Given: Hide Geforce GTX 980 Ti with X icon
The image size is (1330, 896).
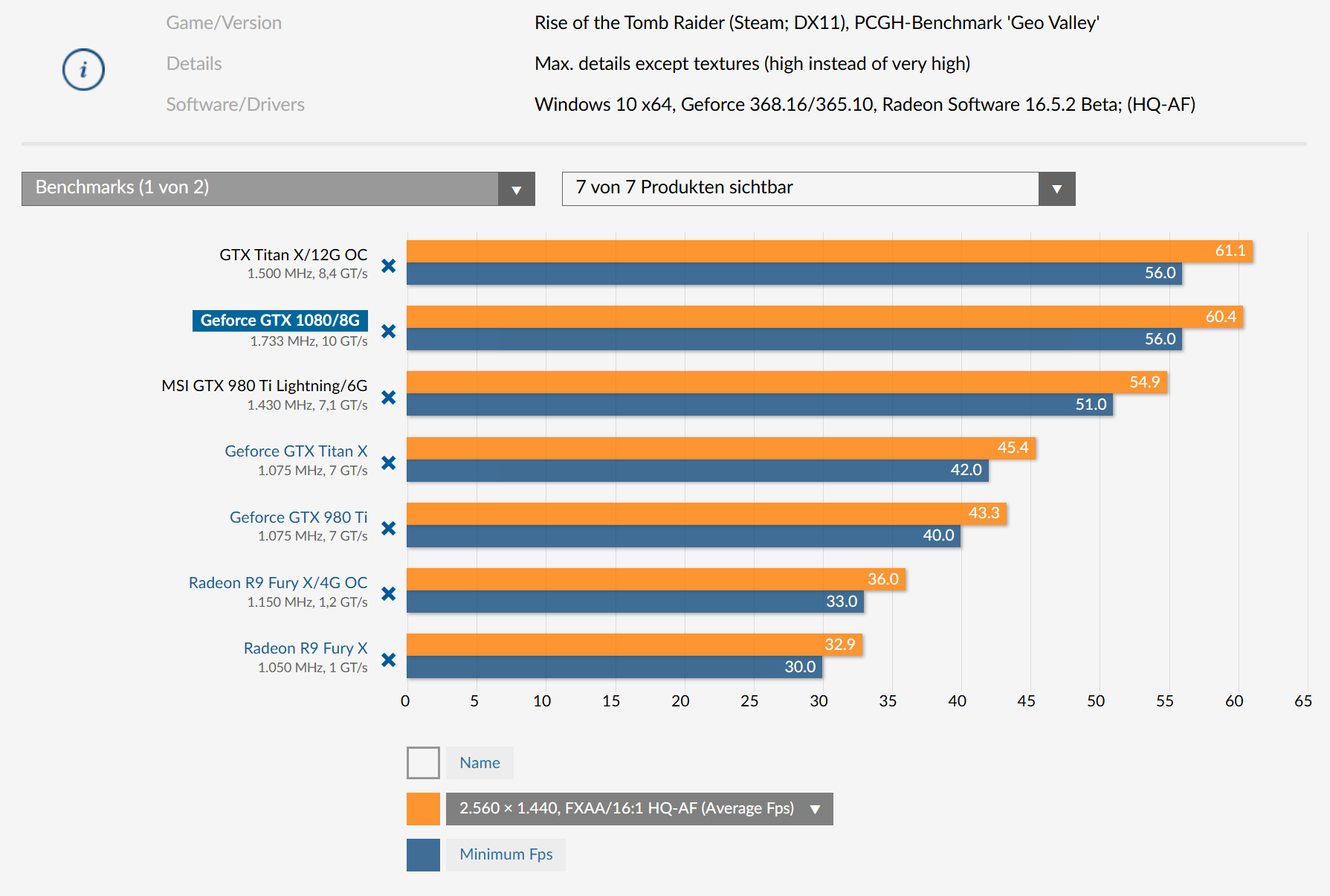Looking at the screenshot, I should pyautogui.click(x=388, y=528).
